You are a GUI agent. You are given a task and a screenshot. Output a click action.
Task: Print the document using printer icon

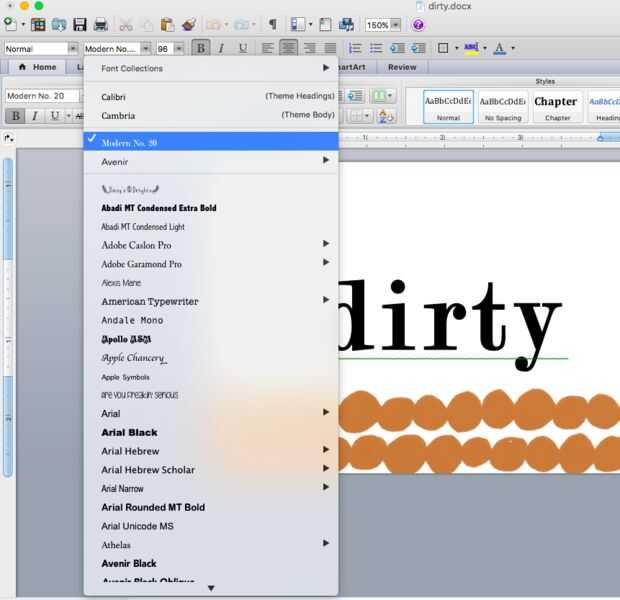click(x=100, y=25)
